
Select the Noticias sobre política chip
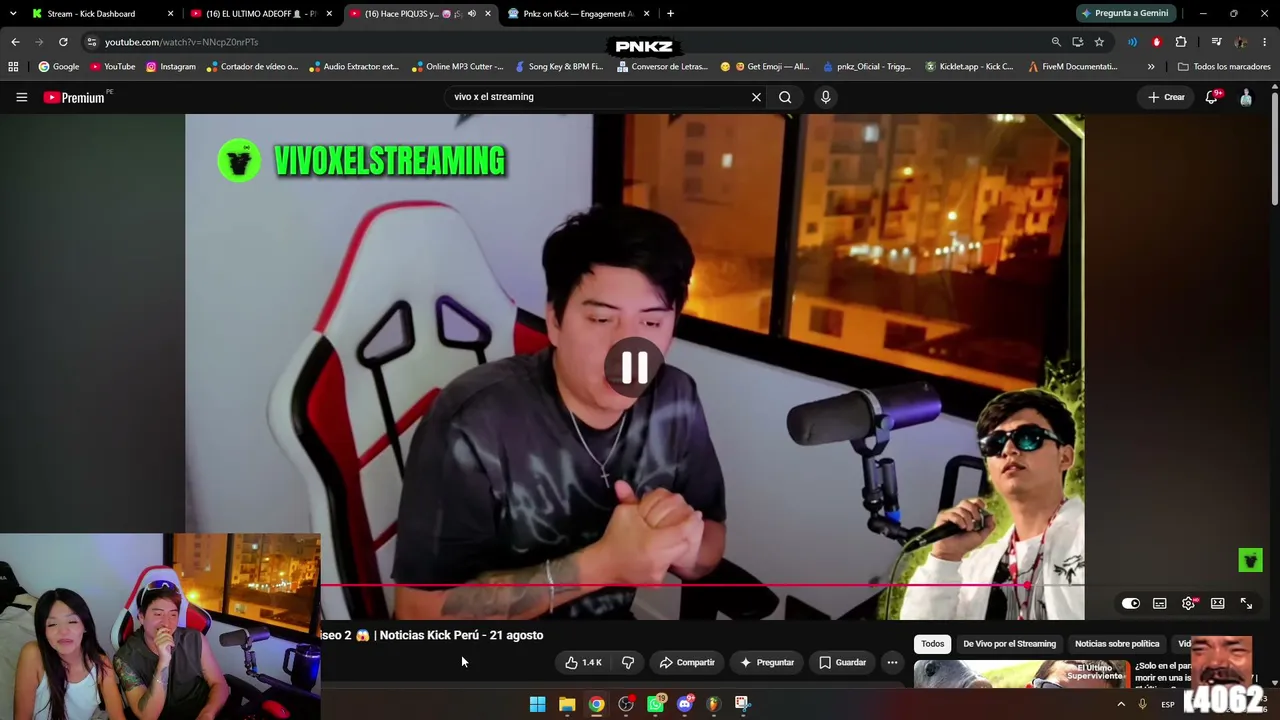coord(1117,644)
